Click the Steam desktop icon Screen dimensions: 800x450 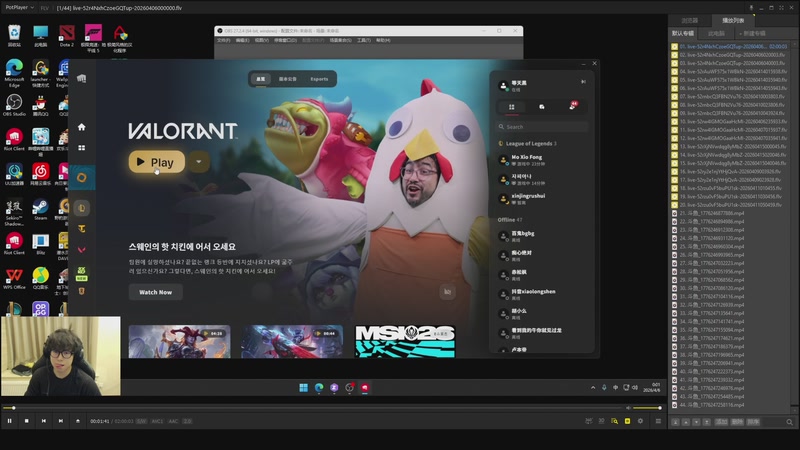click(41, 210)
